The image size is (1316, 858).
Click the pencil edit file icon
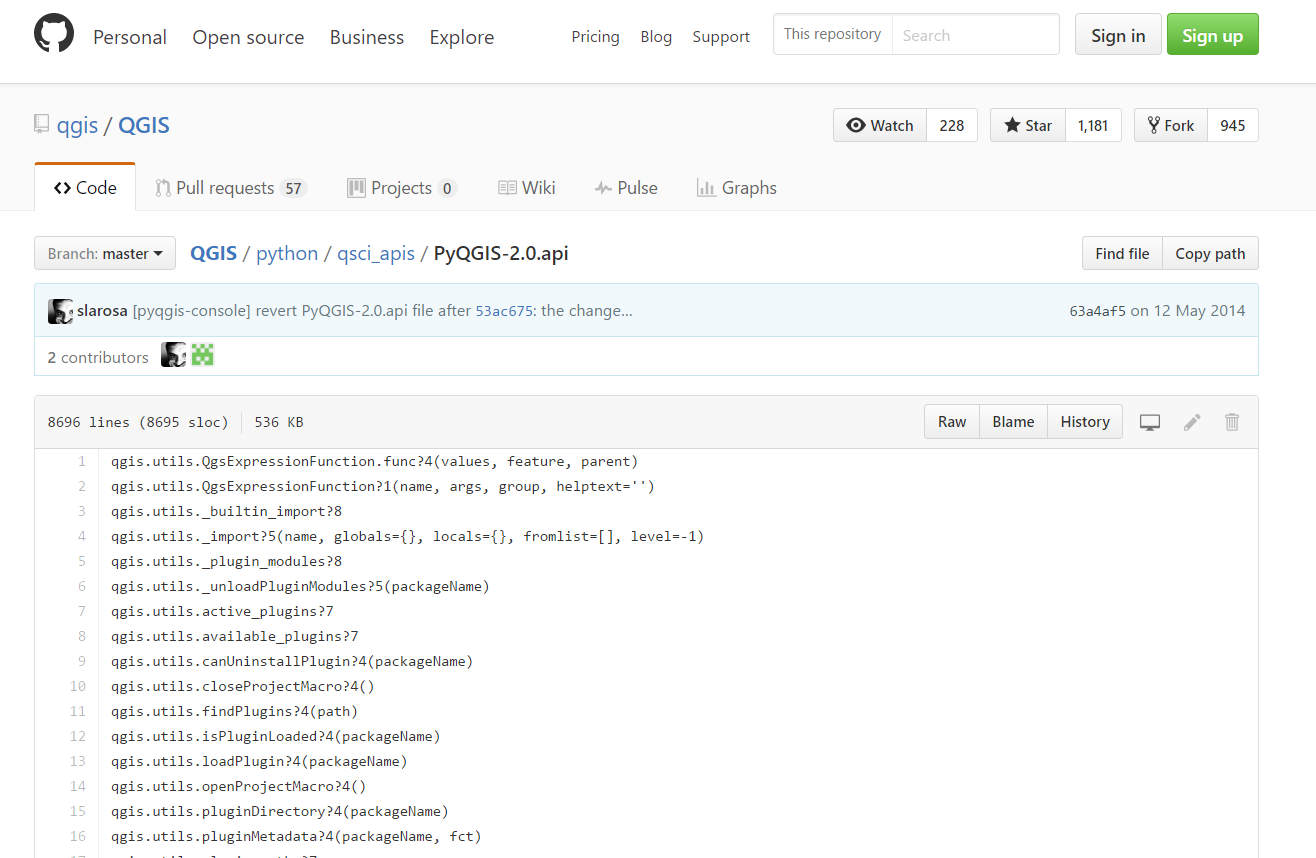(1192, 422)
